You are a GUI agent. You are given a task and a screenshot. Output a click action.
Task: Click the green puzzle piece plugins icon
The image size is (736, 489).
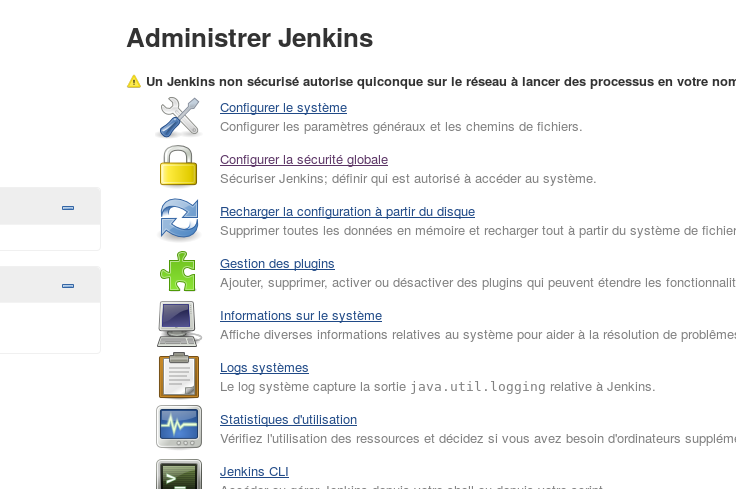point(178,271)
